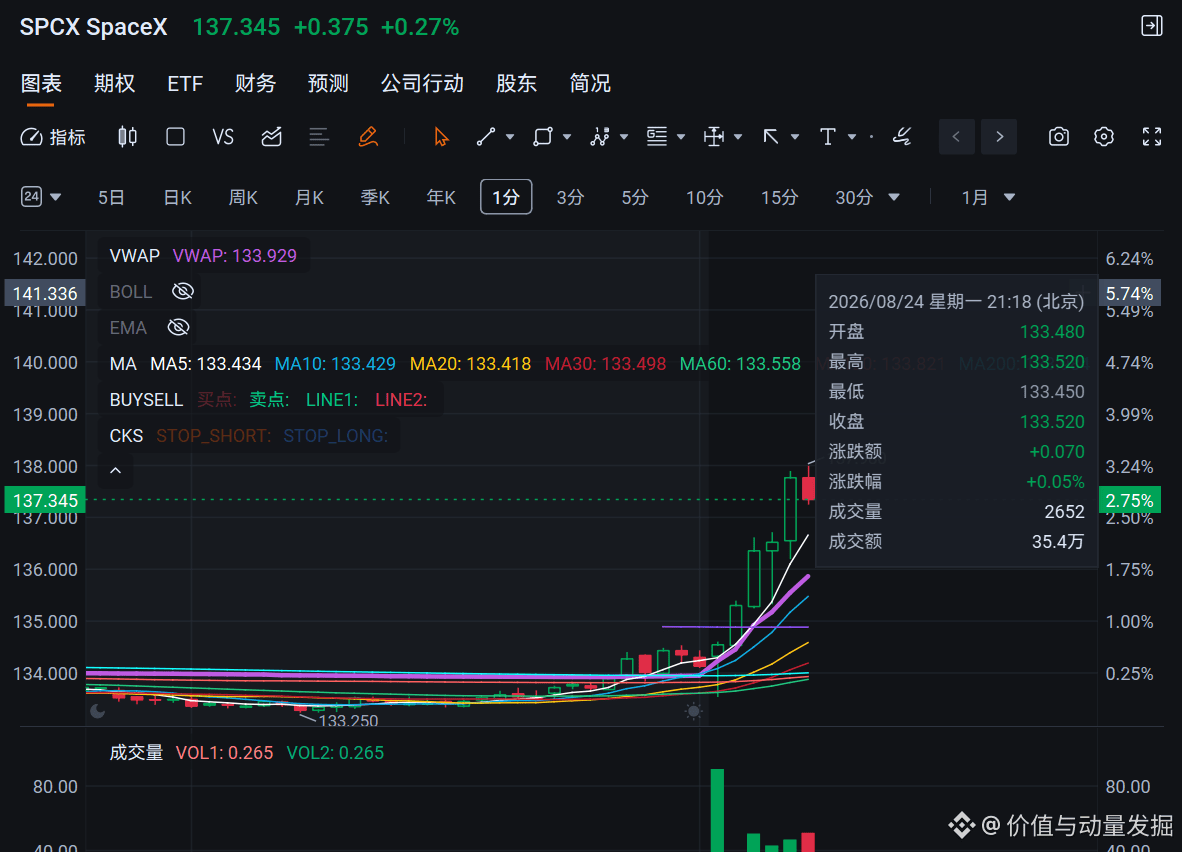Open dropdown next to arrow tool
This screenshot has height=852, width=1182.
tap(795, 137)
